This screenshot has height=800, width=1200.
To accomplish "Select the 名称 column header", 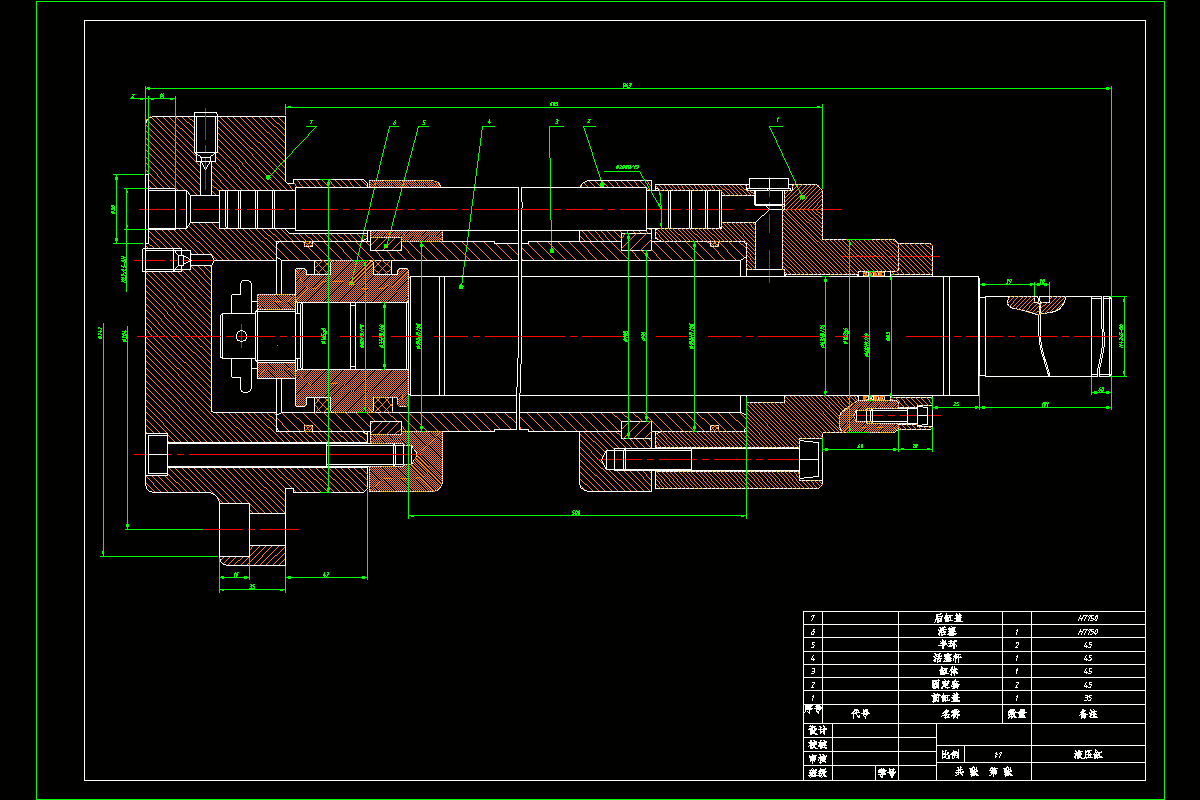I will (950, 715).
